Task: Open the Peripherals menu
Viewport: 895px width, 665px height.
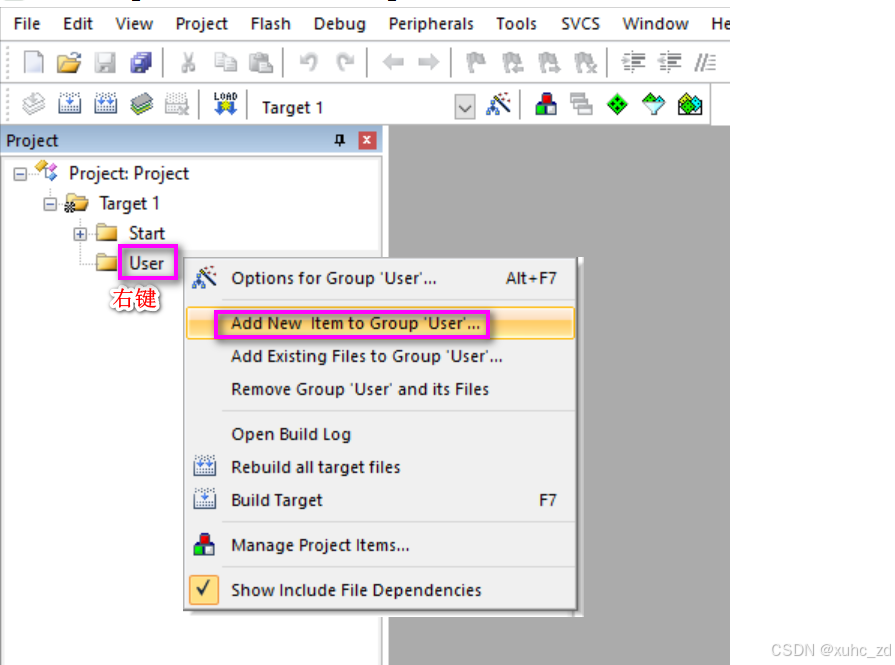Action: click(x=431, y=24)
